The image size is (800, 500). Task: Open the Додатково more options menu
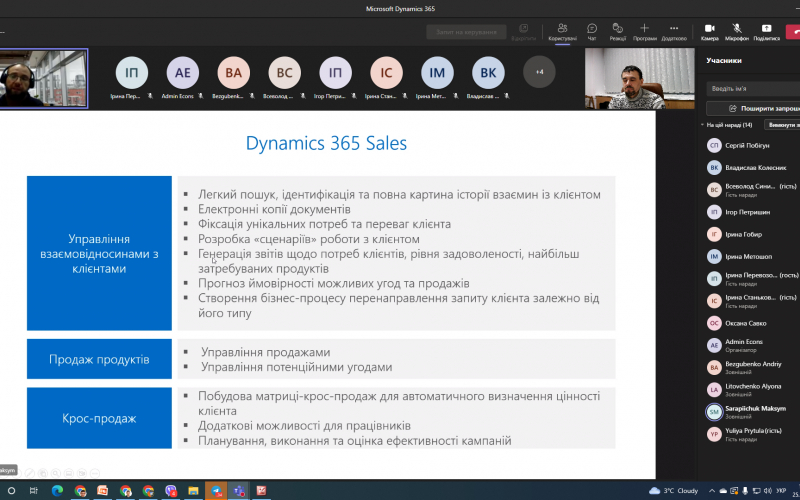[674, 32]
